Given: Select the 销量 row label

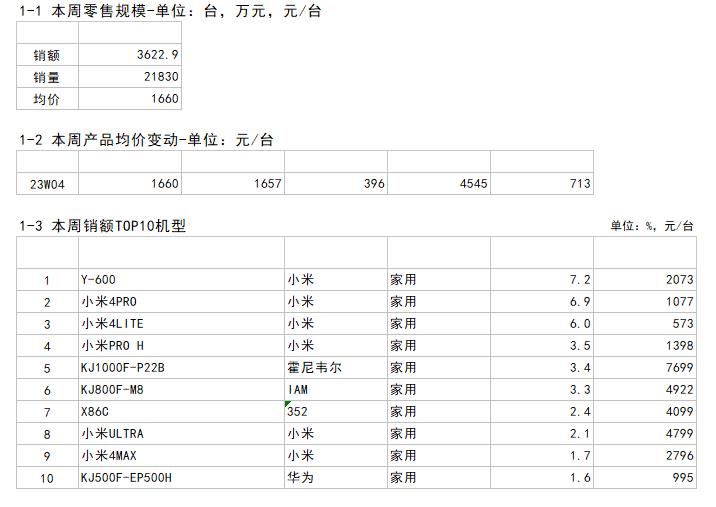Looking at the screenshot, I should 47,77.
